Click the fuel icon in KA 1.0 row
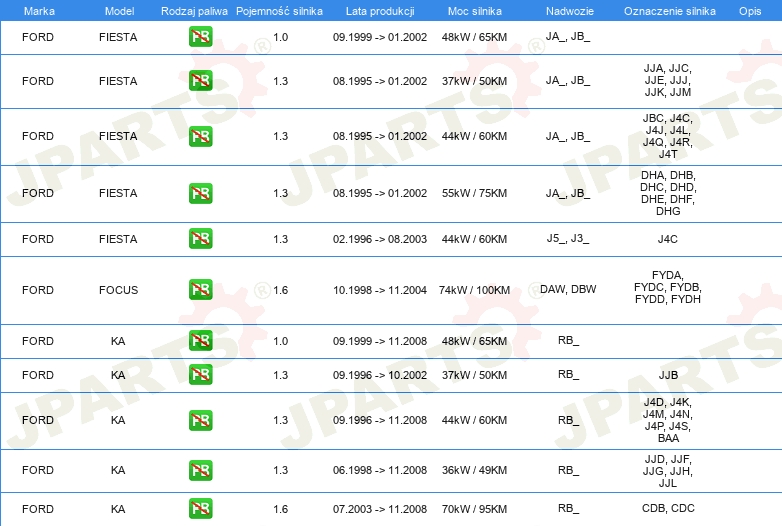 point(200,341)
